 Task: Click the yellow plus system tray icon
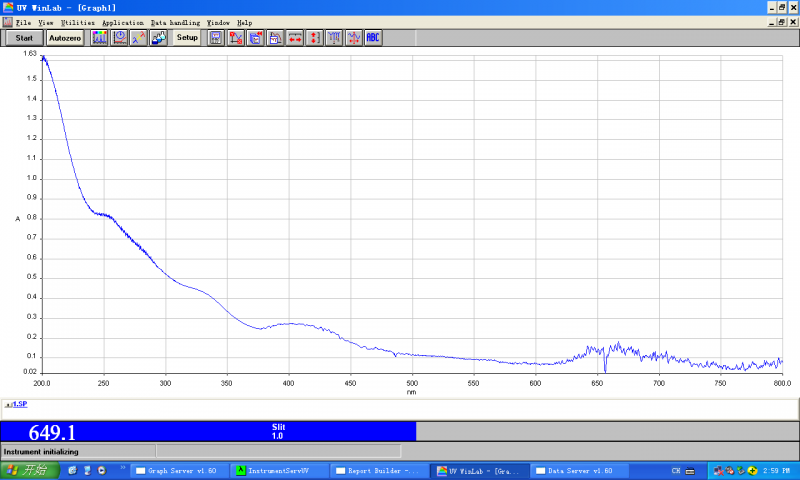752,471
